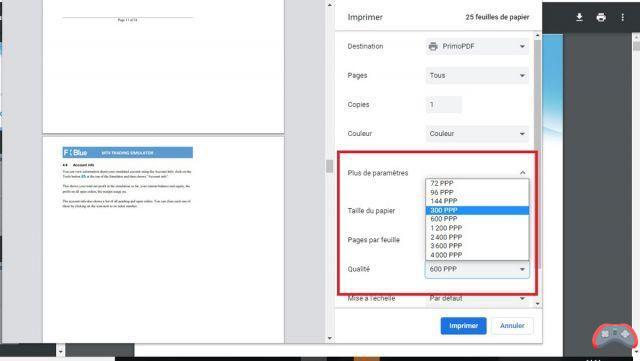Select 600 PPP in the dropdown list
Screen dimensions: 640x361
477,219
